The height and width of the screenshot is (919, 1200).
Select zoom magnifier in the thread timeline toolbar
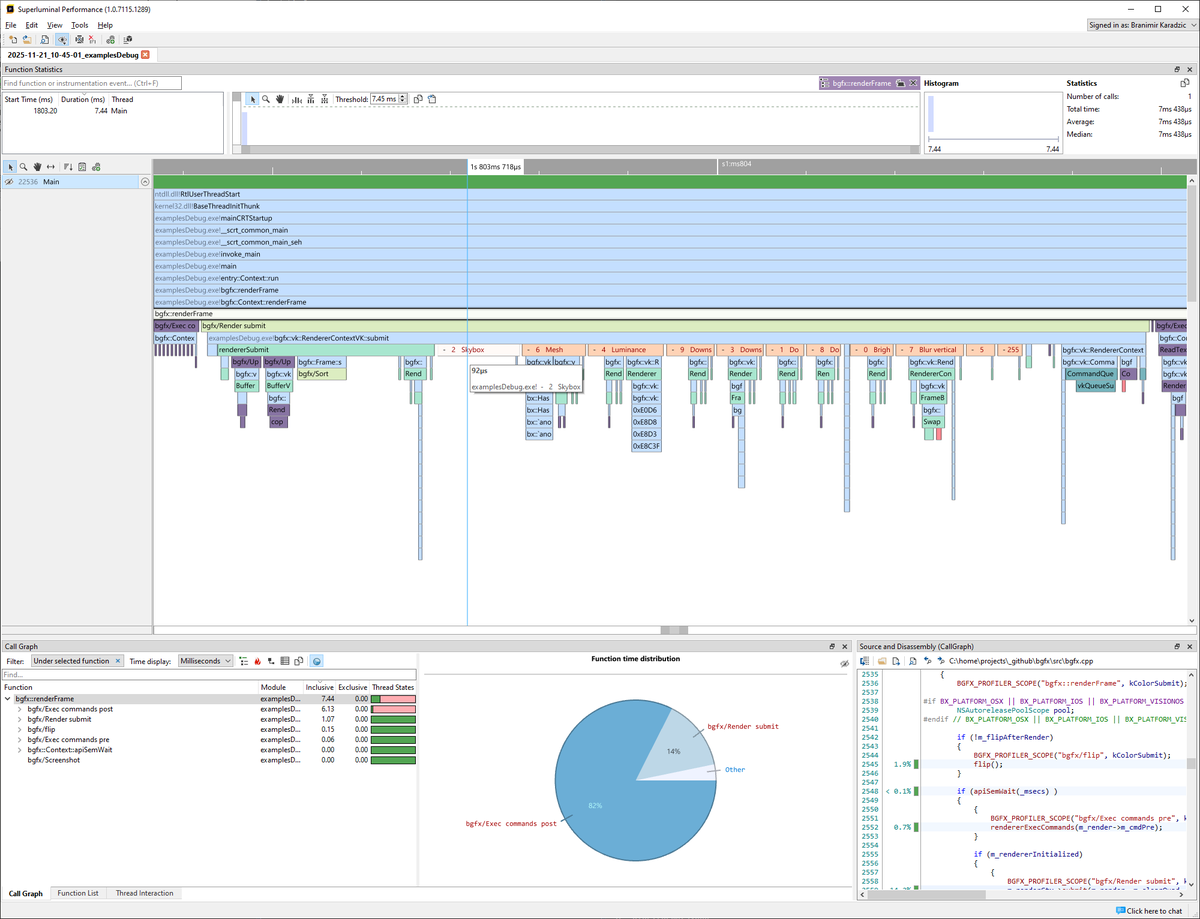(23, 167)
